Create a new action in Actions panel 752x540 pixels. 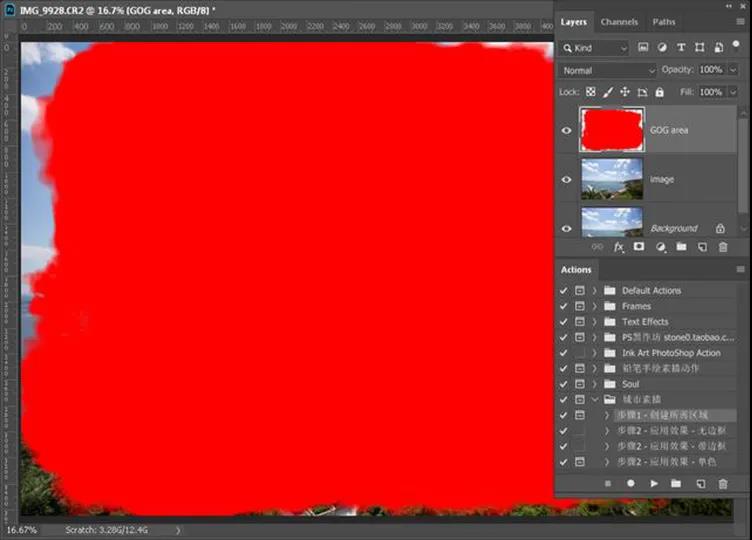(701, 483)
